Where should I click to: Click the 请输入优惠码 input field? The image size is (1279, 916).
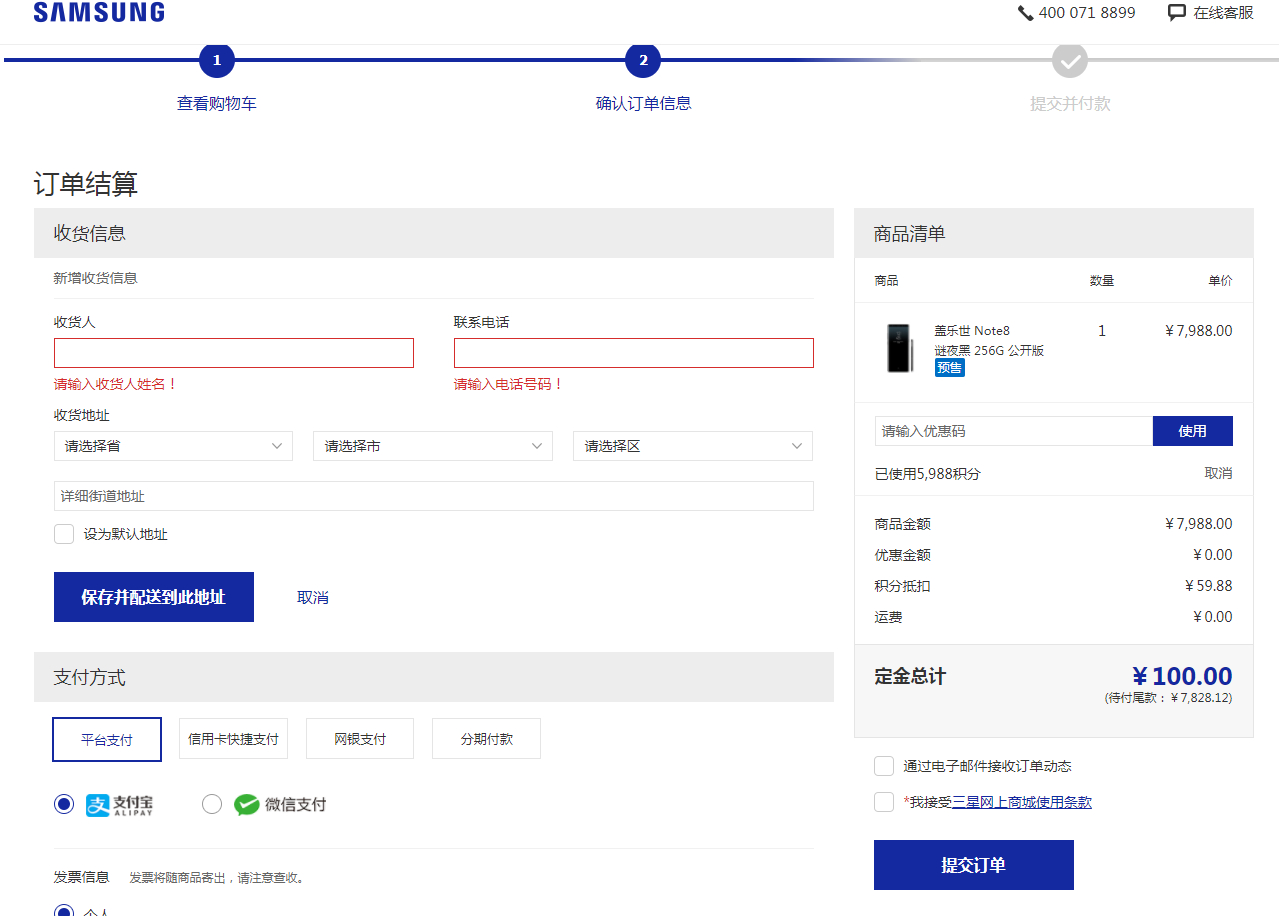click(1014, 431)
